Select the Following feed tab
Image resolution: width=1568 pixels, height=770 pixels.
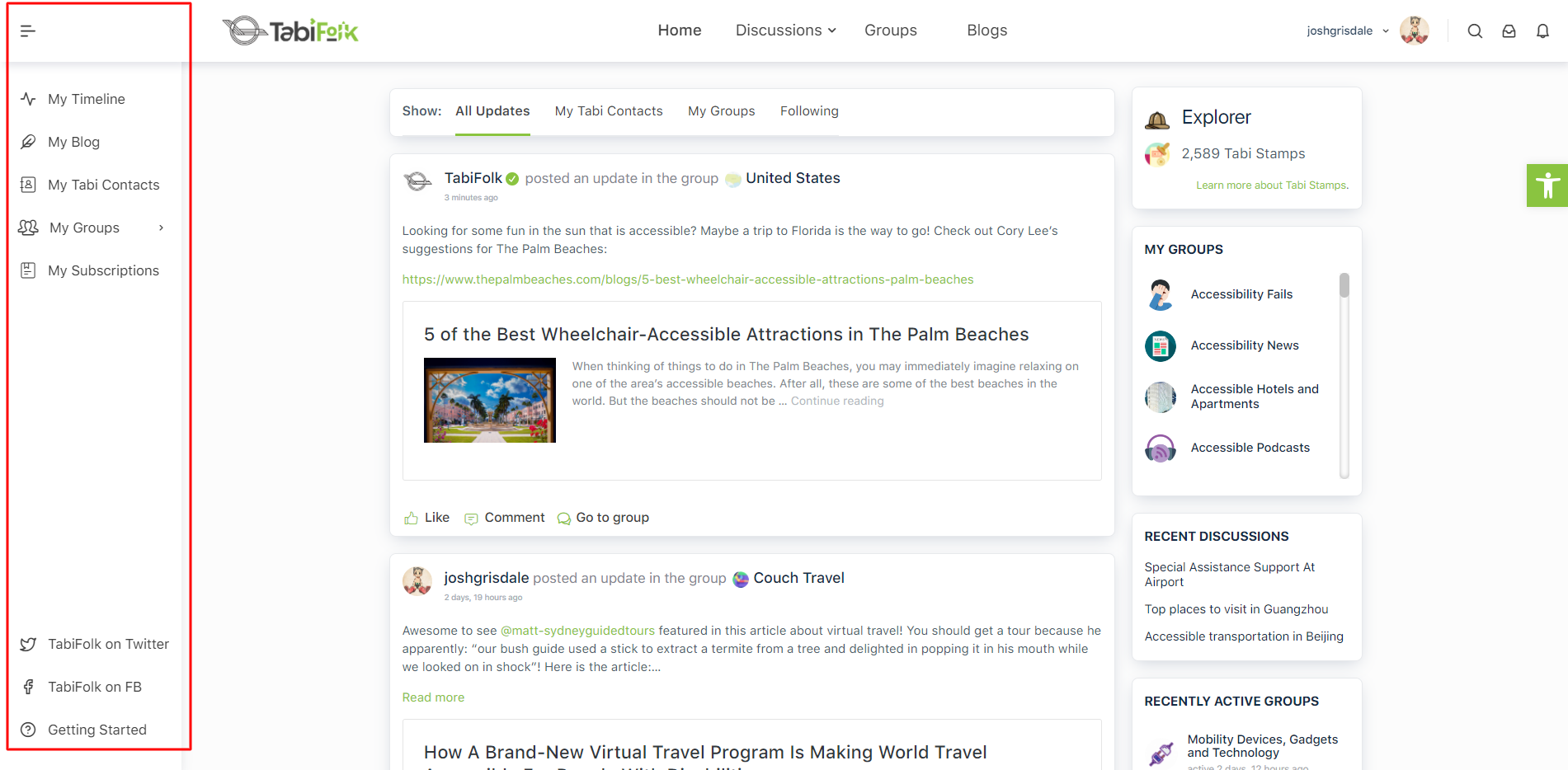809,111
